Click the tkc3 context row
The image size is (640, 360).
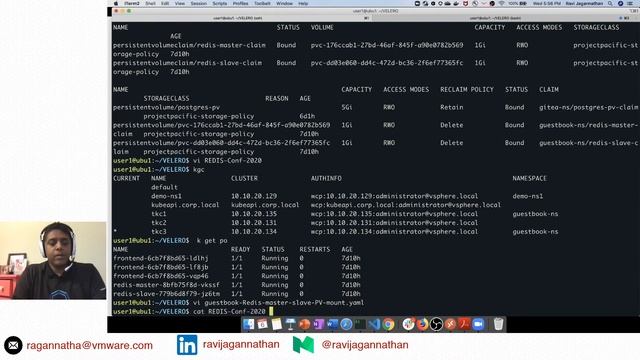click(336, 232)
